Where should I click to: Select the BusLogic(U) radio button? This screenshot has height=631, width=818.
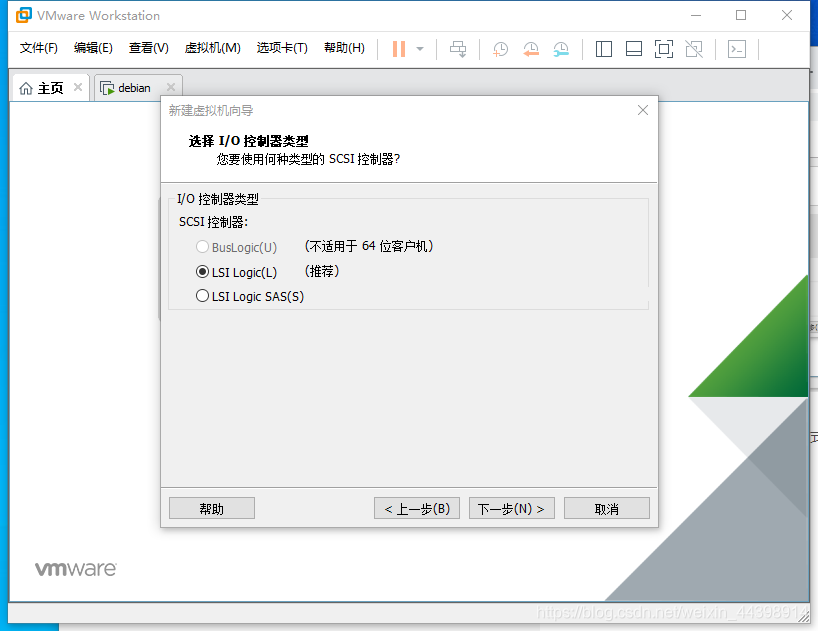[x=202, y=247]
